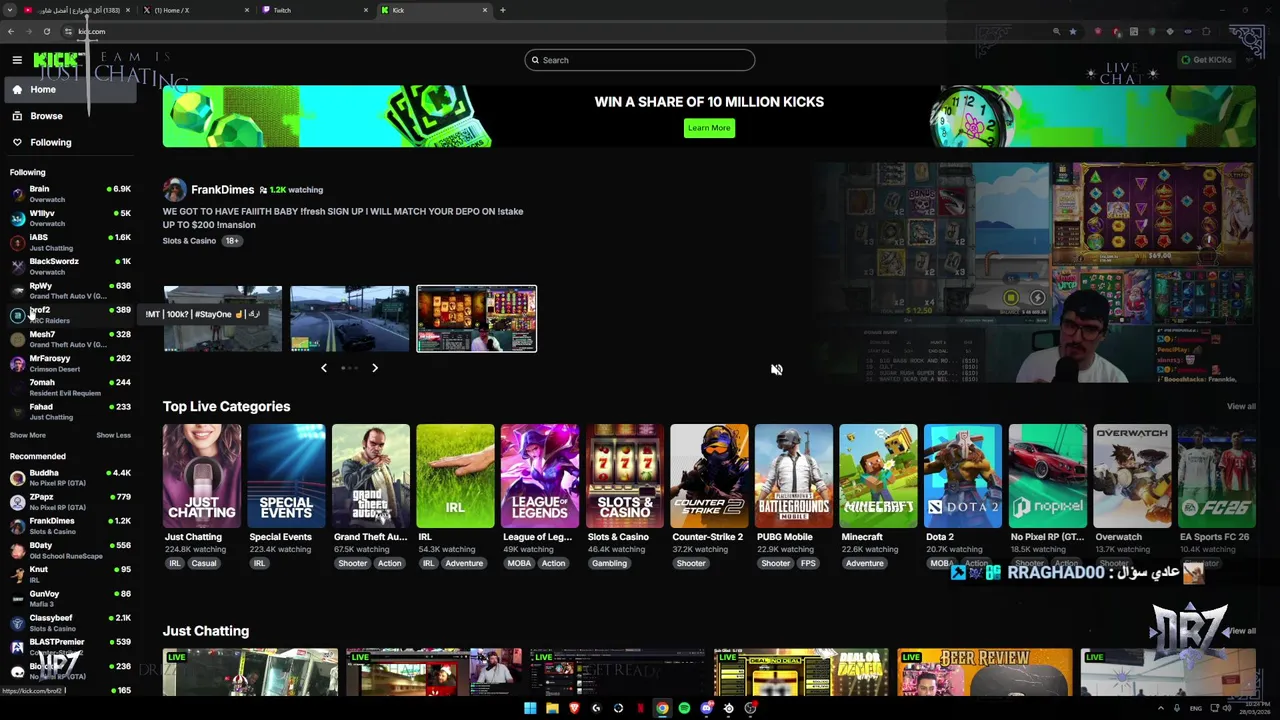Open File Explorer from taskbar
1280x720 pixels.
coord(552,708)
